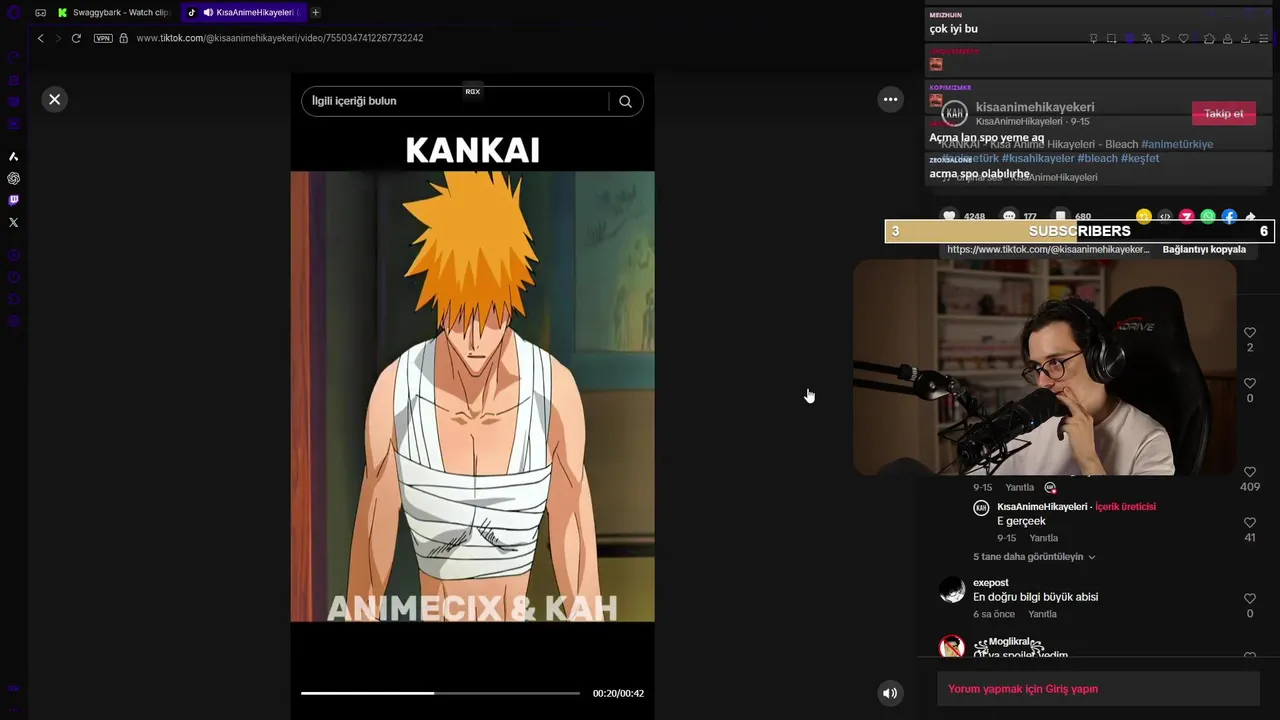Open the Aria sidebar icon above ChatGPT

[x=13, y=156]
